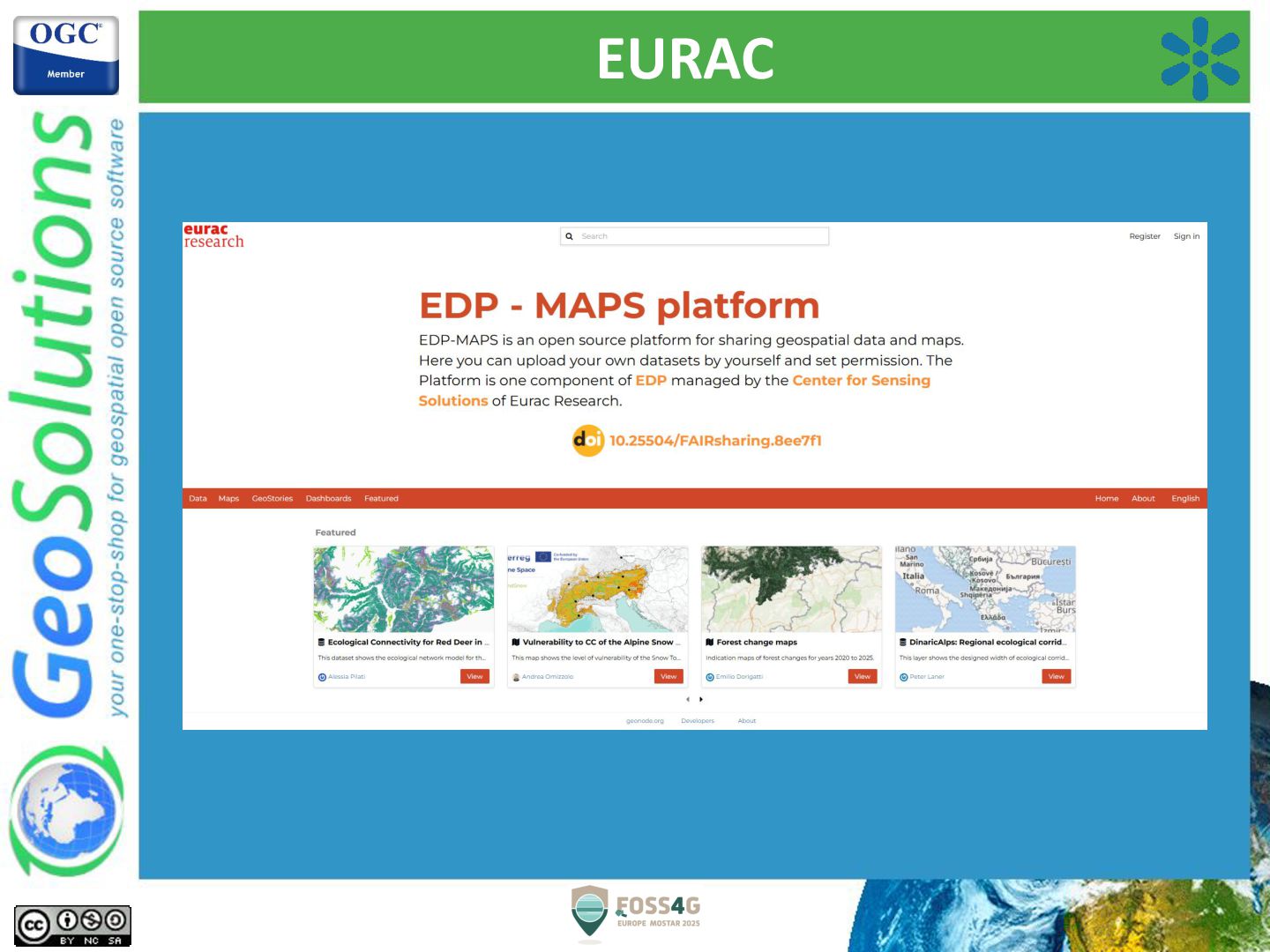Open author link Peter Laner
Screen dimensions: 1270x952
coord(927,677)
